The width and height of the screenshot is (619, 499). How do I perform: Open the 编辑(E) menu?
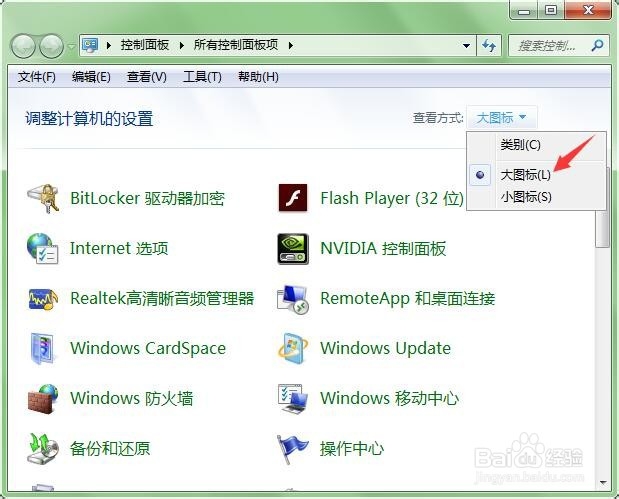click(x=91, y=76)
